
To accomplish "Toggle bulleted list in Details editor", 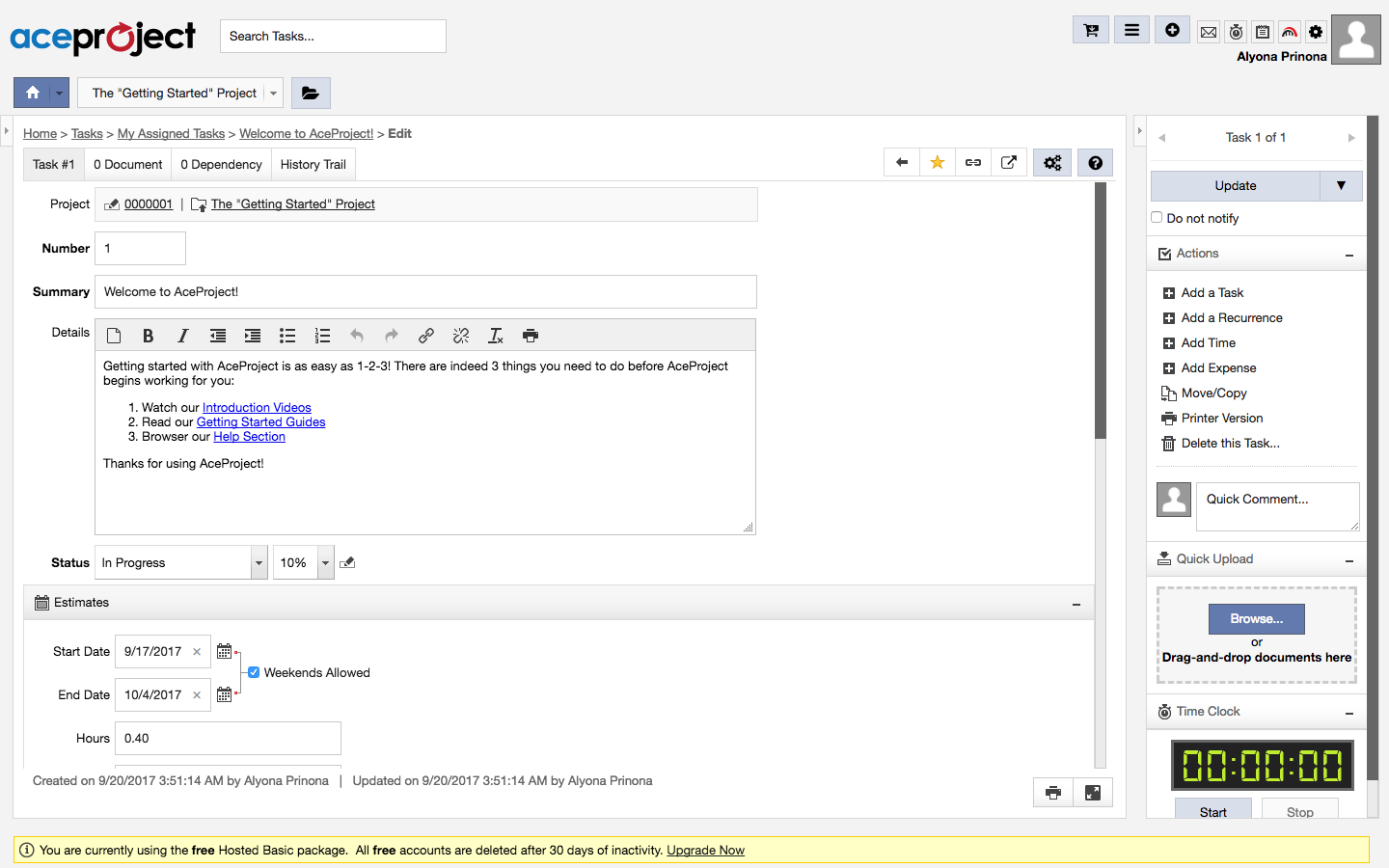I will [287, 336].
